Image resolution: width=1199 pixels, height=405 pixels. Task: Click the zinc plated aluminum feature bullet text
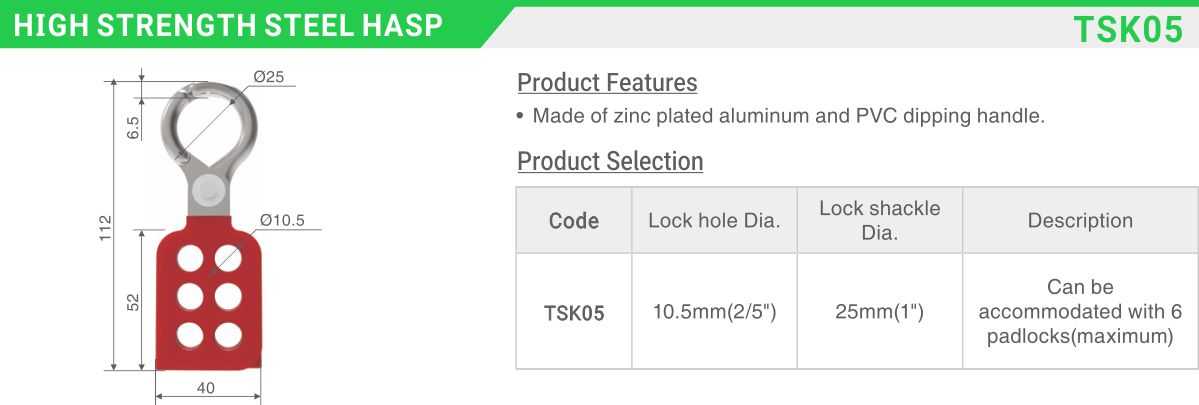coord(788,117)
